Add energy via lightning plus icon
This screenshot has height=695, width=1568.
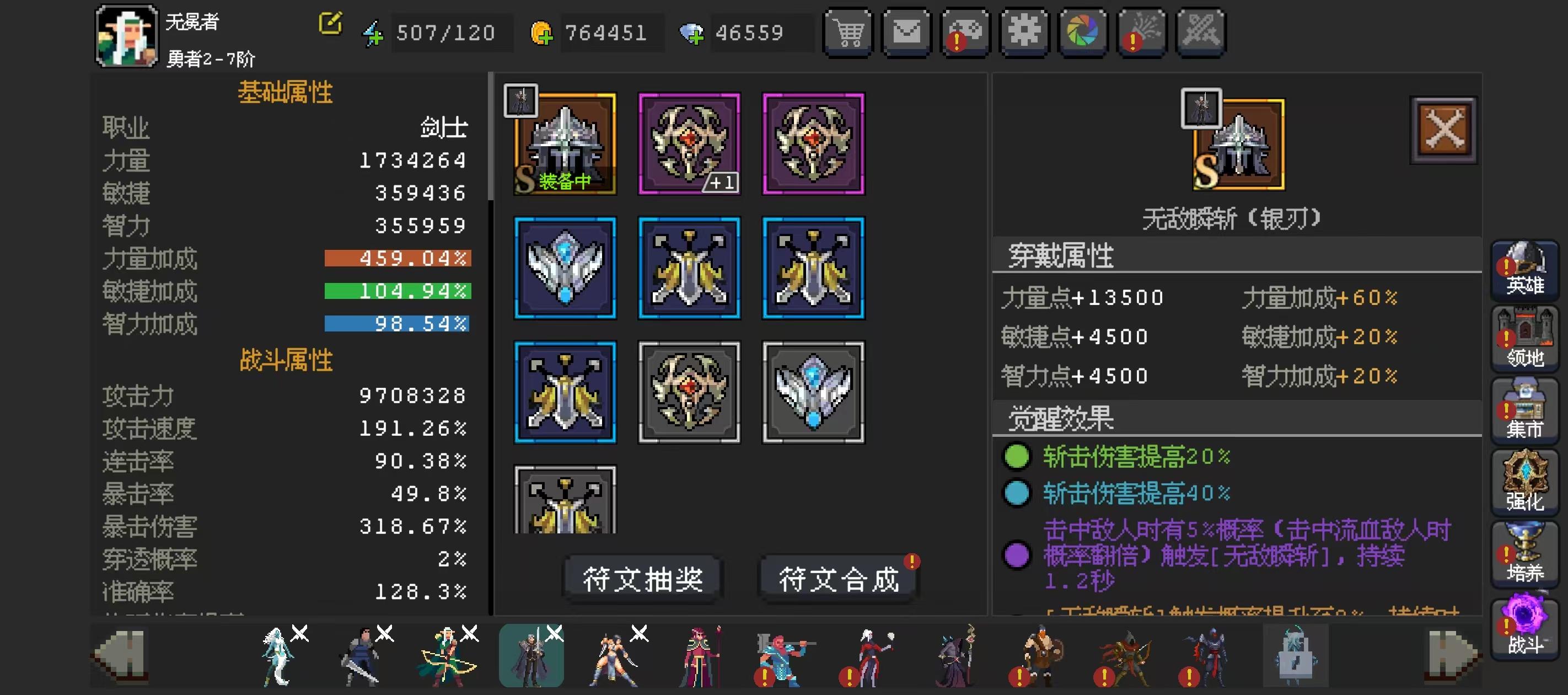pyautogui.click(x=373, y=33)
